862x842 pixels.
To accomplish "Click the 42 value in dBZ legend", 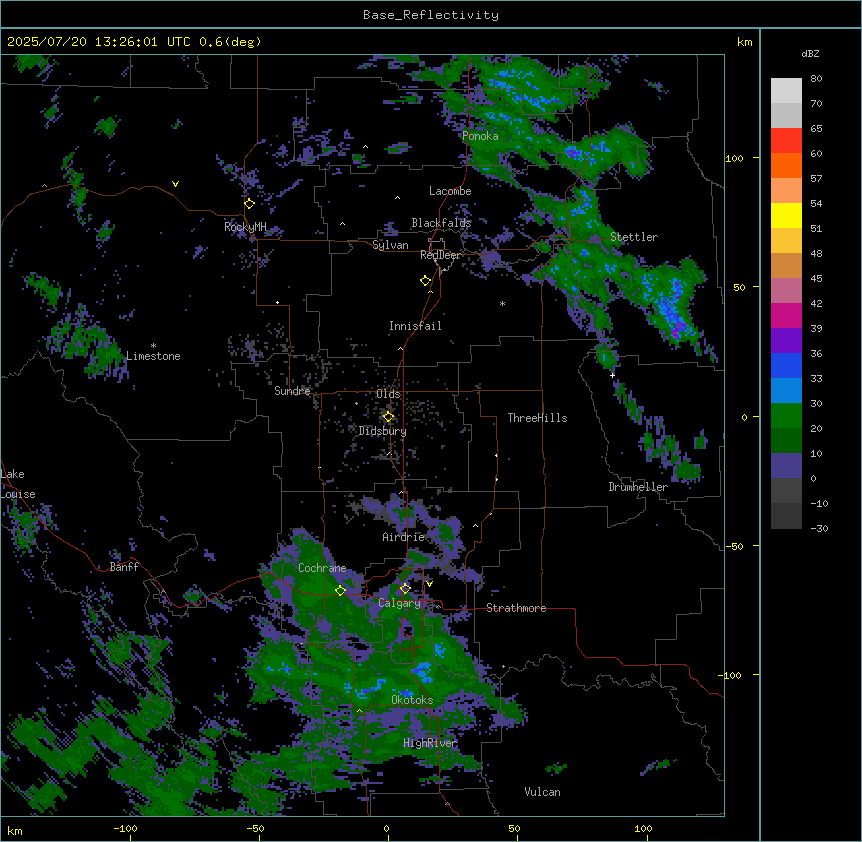I will [816, 303].
